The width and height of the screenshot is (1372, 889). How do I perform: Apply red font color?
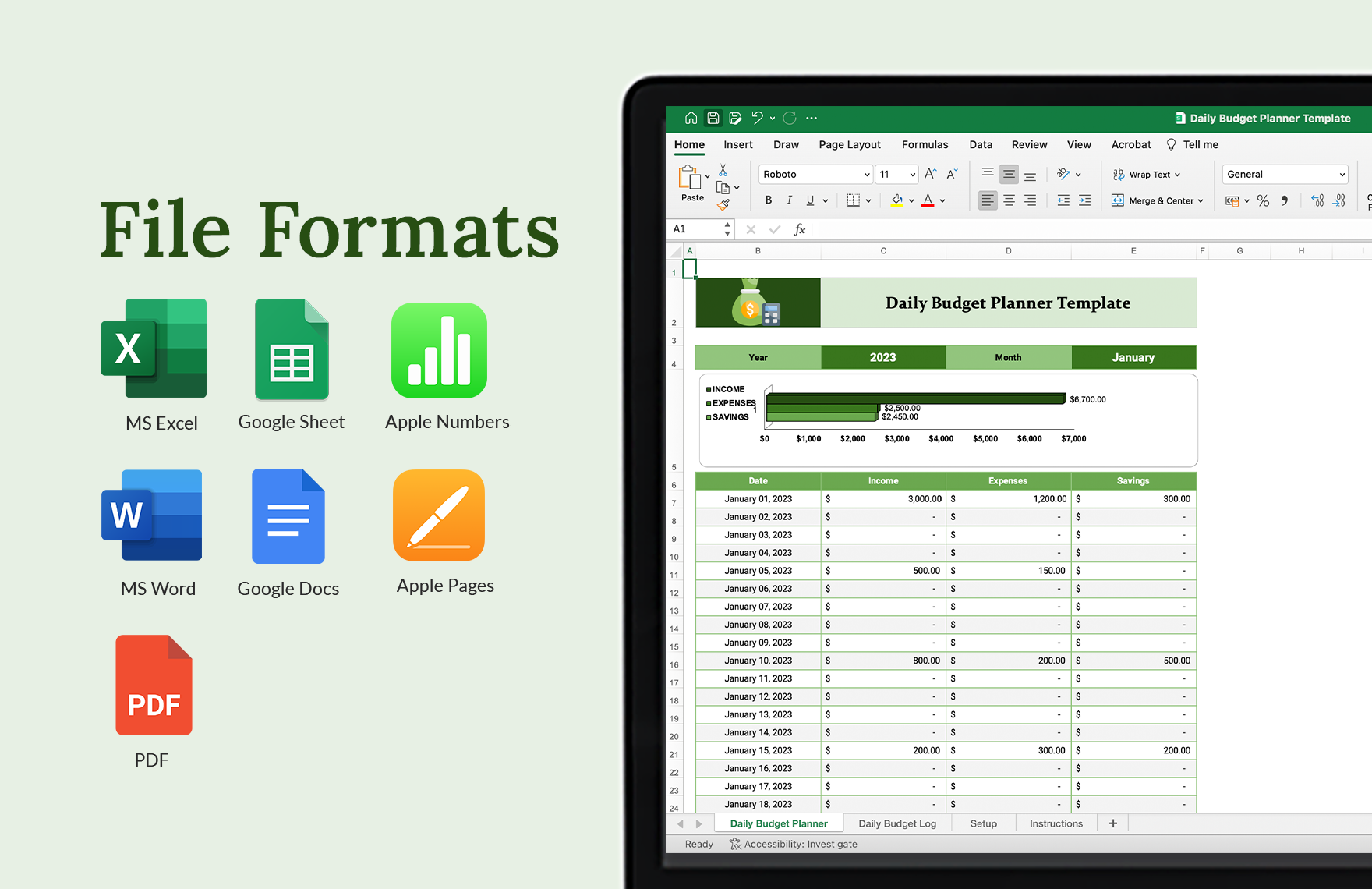click(x=928, y=200)
